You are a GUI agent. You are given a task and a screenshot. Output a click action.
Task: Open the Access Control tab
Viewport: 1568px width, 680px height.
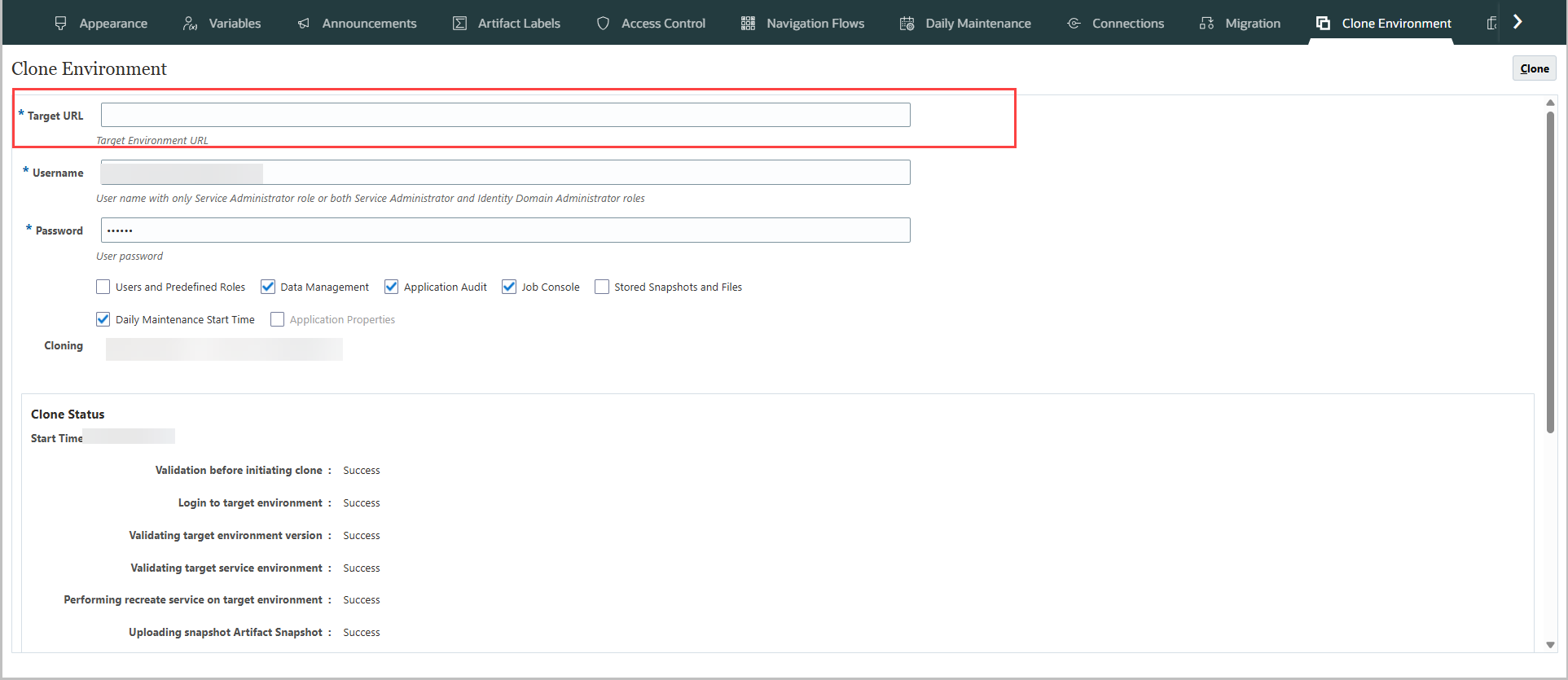click(x=651, y=24)
